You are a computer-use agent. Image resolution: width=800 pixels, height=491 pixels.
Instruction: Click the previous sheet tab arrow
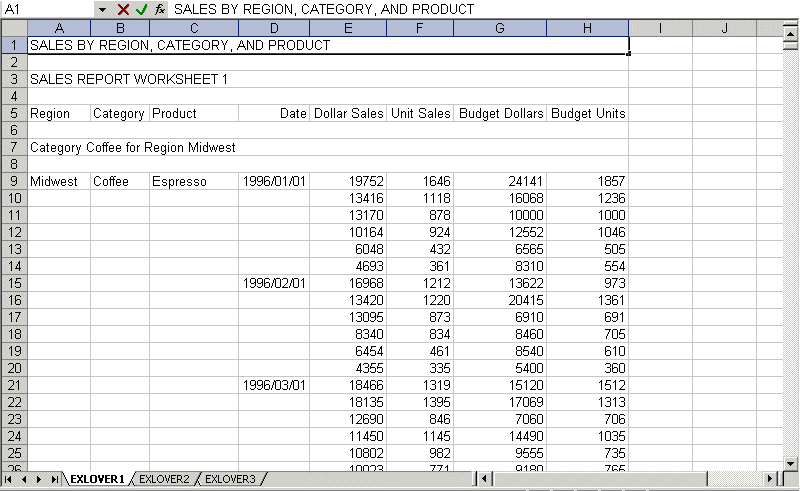point(25,480)
